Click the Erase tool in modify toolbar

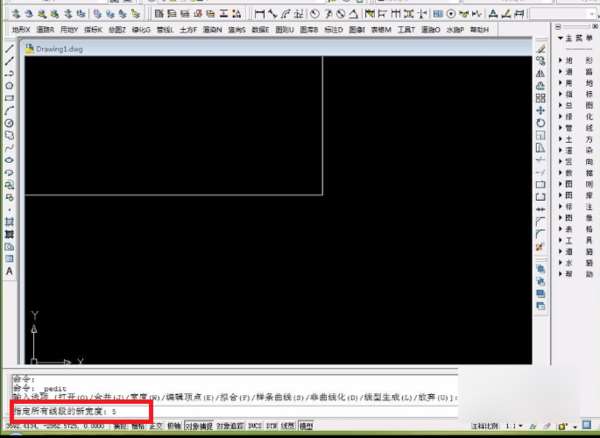(x=540, y=49)
